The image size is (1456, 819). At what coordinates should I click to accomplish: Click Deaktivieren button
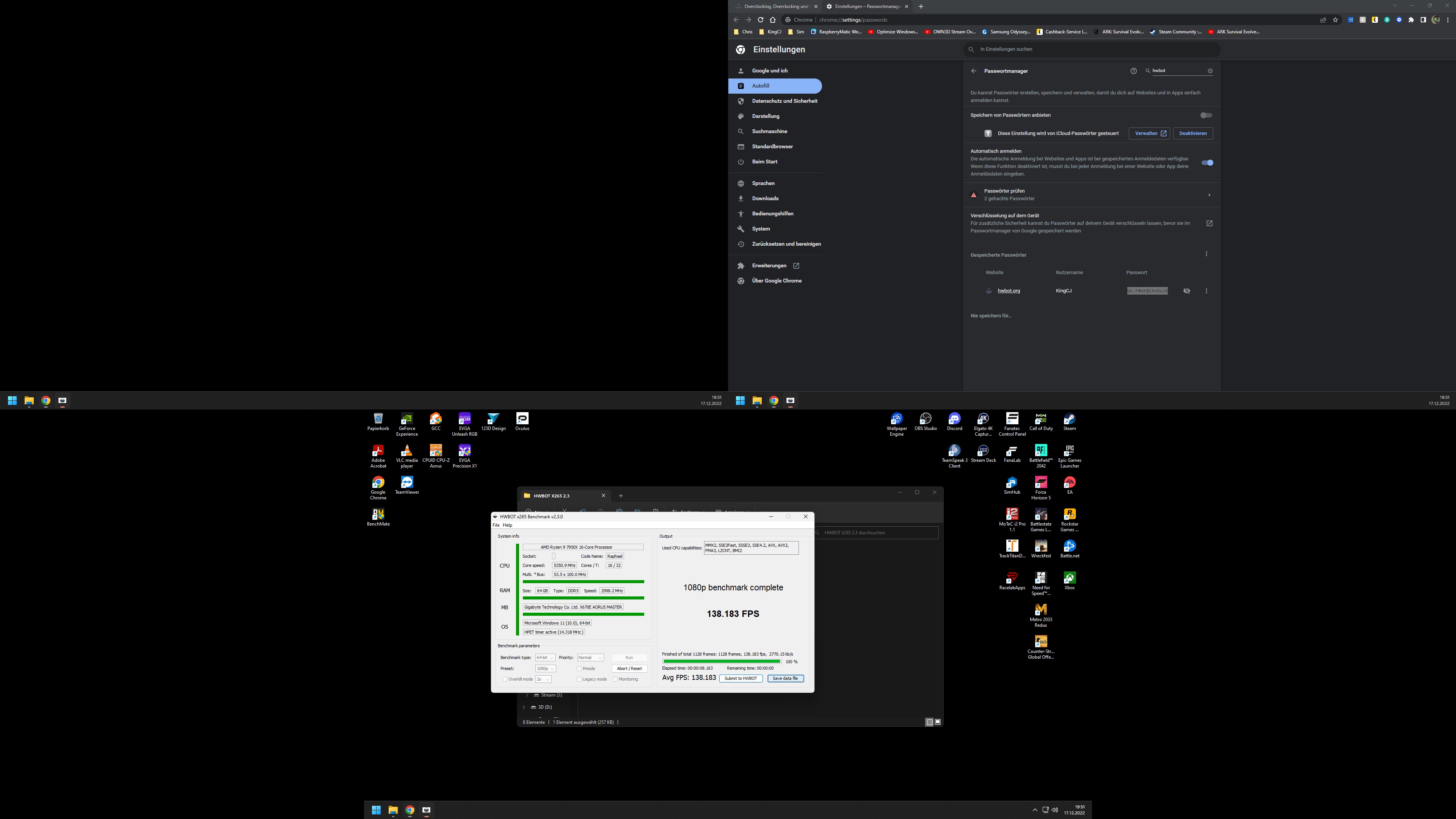[x=1192, y=133]
